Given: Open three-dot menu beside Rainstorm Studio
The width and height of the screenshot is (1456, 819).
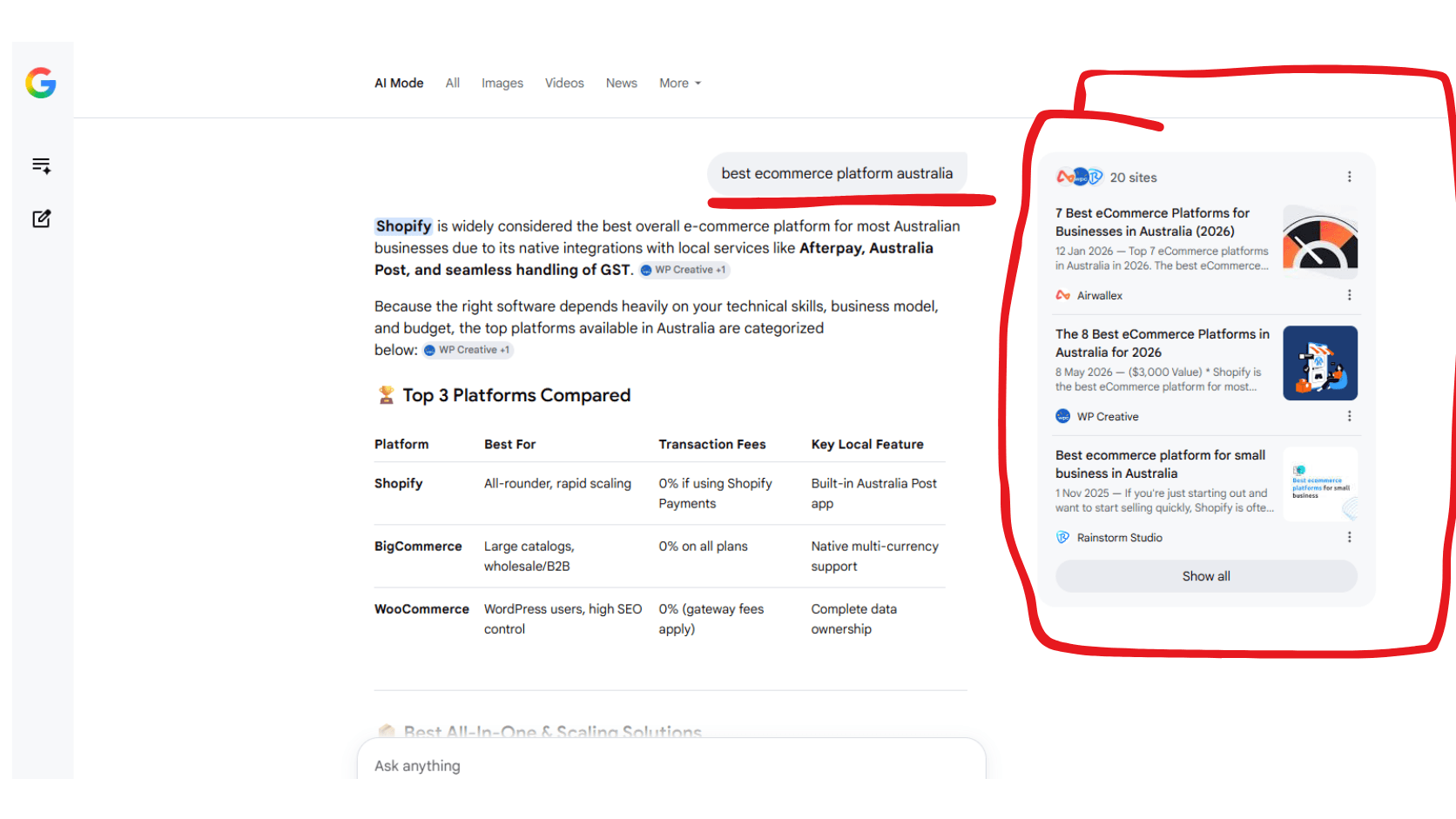Looking at the screenshot, I should [x=1349, y=537].
